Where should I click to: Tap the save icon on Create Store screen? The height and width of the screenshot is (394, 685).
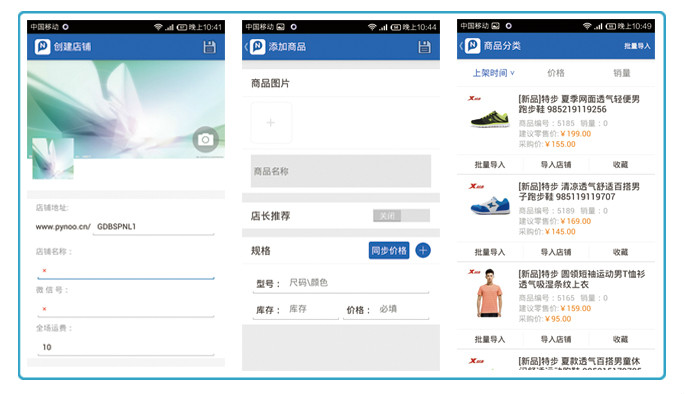pos(210,47)
